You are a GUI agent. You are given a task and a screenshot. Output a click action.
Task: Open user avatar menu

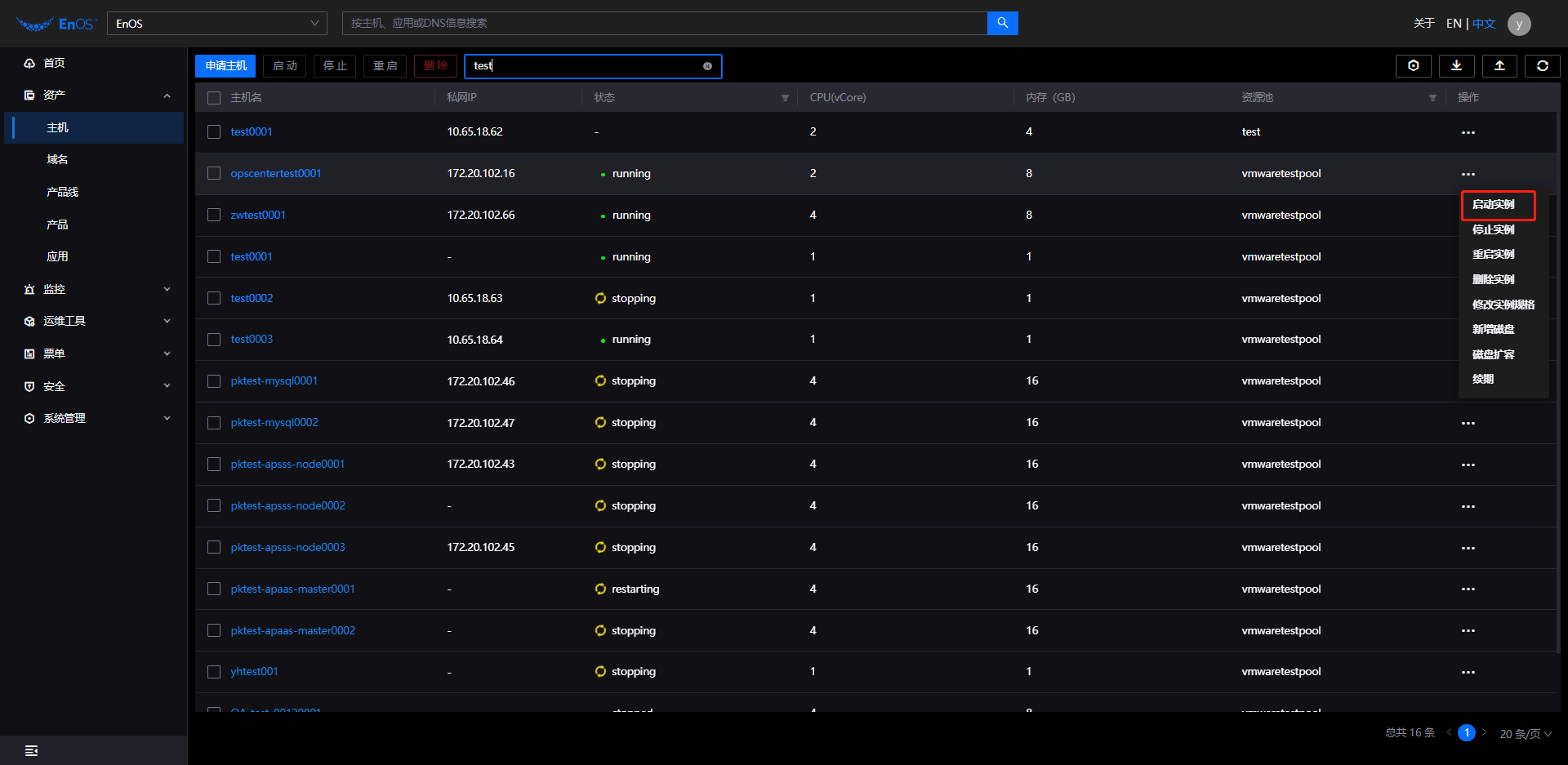point(1519,24)
